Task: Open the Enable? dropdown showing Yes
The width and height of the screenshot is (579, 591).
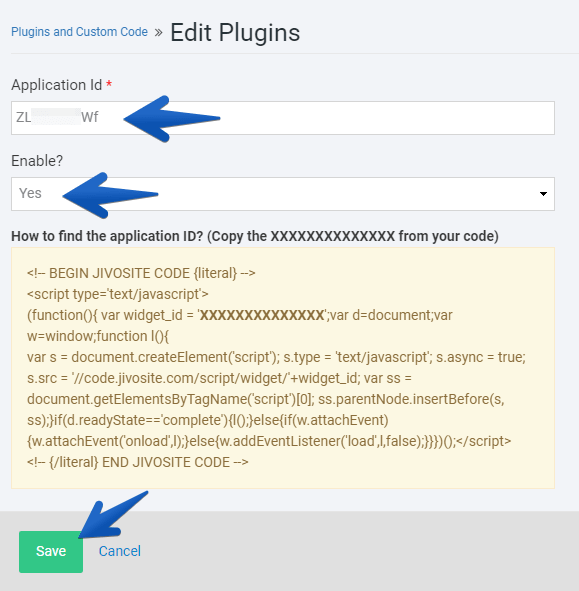Action: pos(283,194)
